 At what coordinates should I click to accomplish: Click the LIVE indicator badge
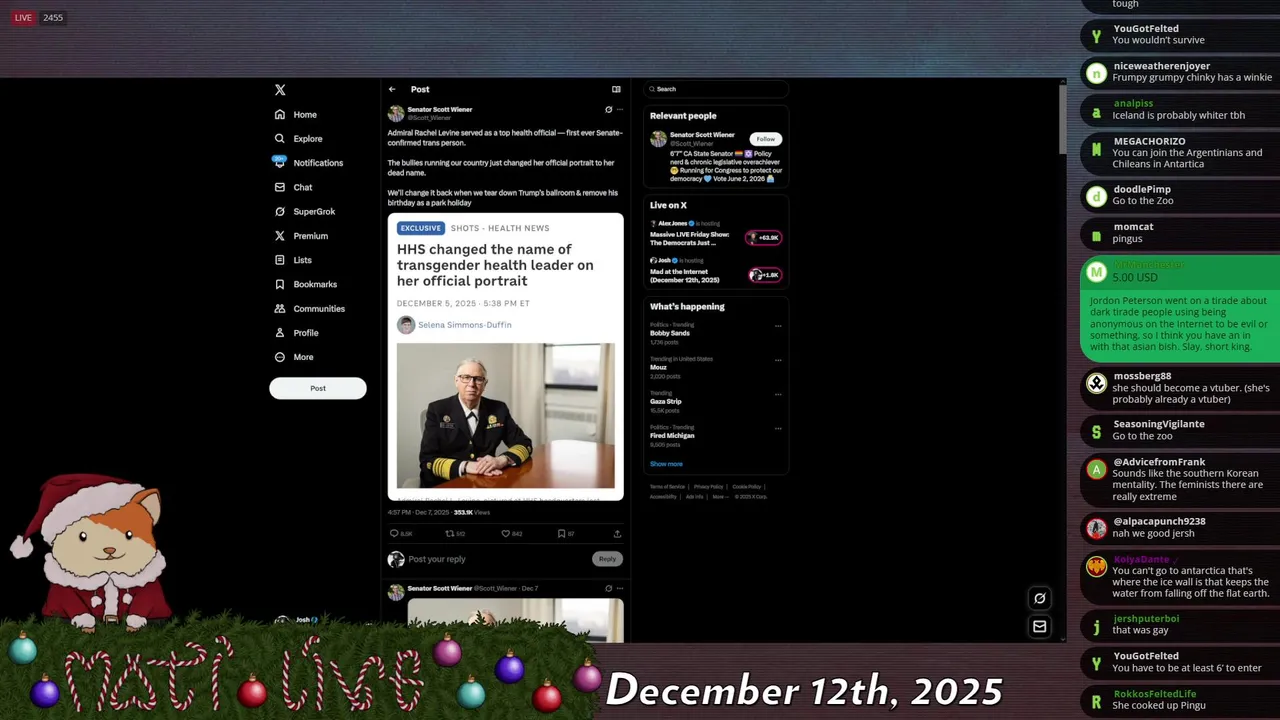23,17
